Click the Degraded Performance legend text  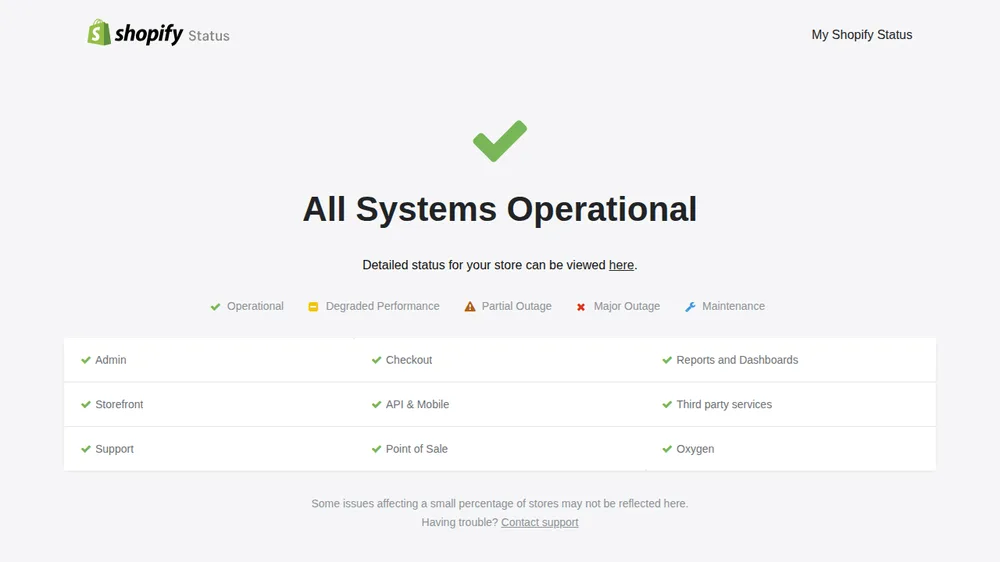[383, 306]
